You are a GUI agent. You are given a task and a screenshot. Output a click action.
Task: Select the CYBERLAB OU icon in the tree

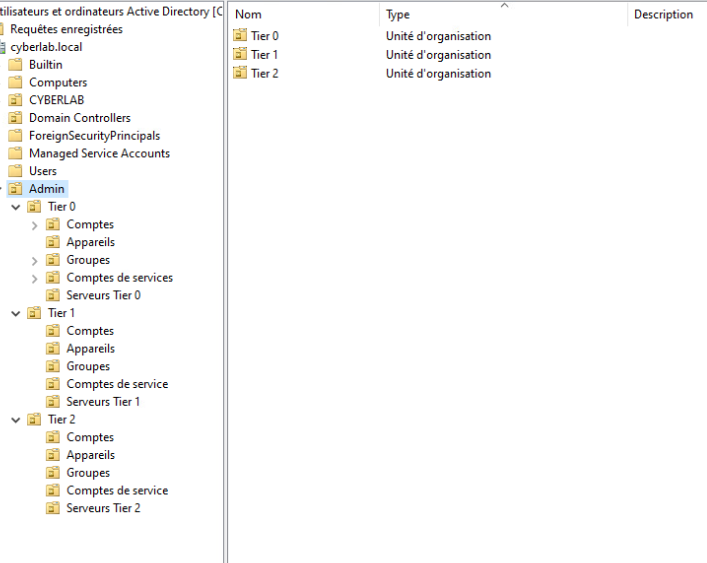coord(15,100)
